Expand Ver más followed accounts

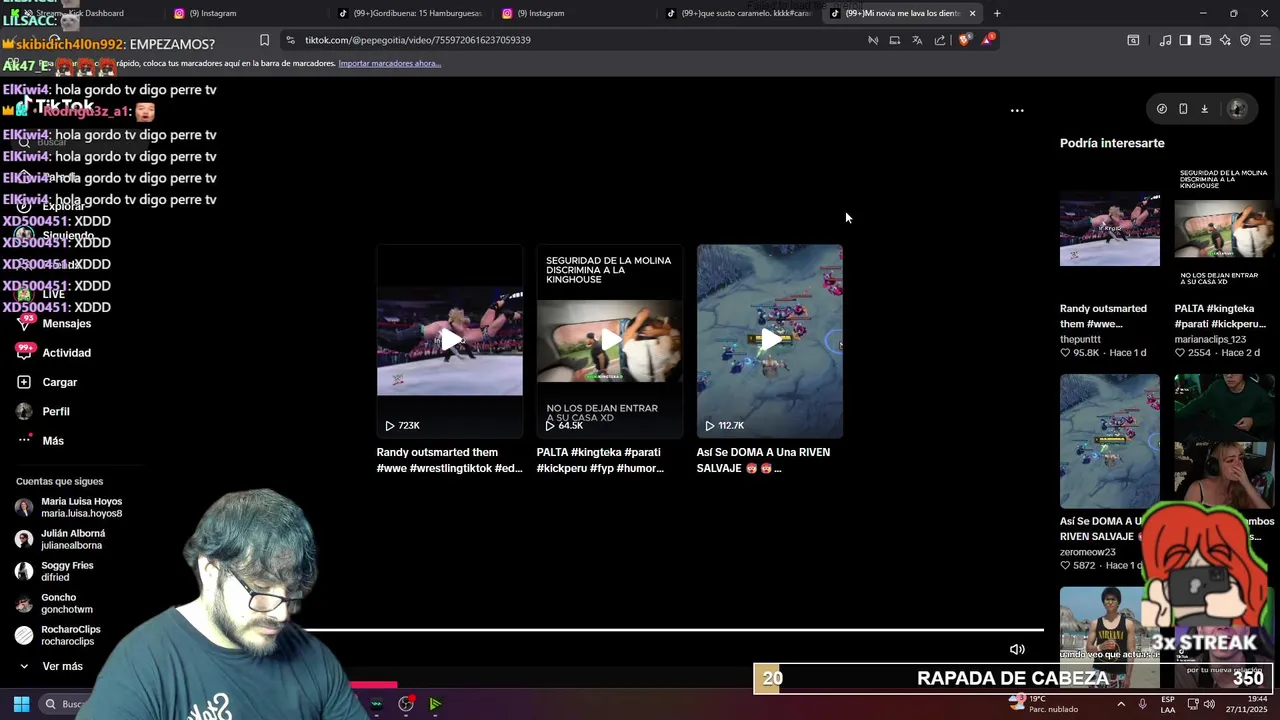tap(52, 666)
